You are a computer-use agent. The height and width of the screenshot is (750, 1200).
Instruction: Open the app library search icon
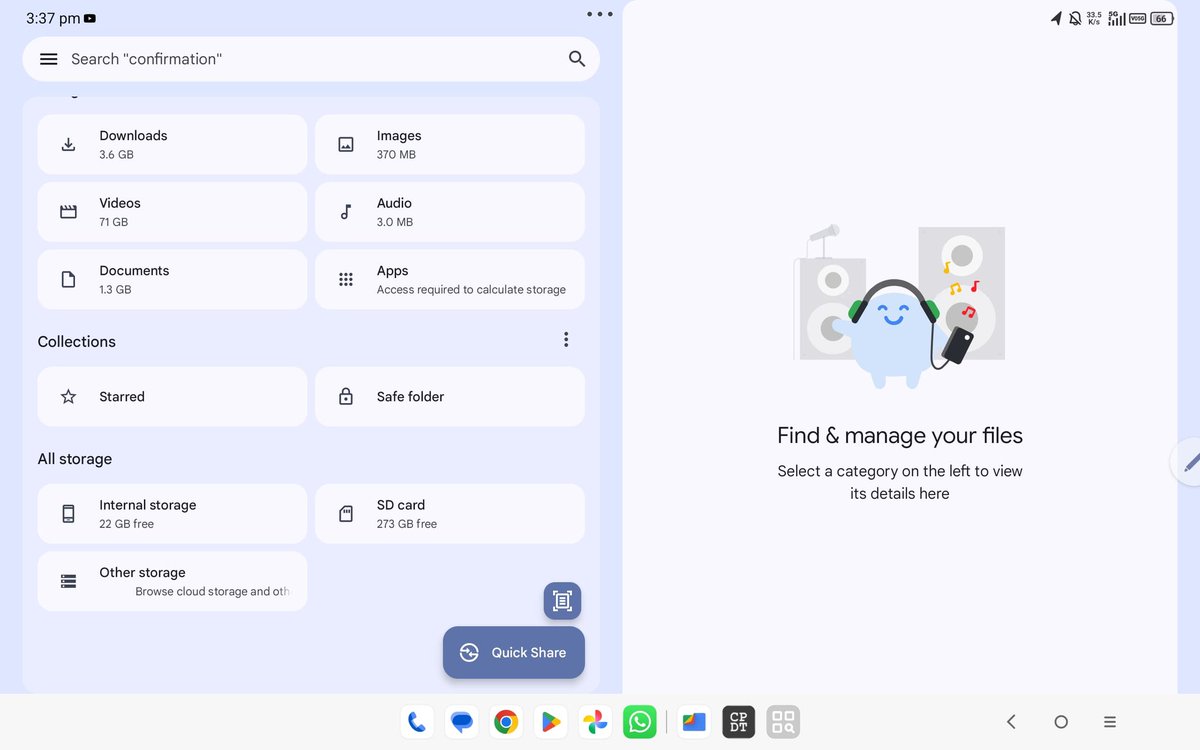point(783,722)
